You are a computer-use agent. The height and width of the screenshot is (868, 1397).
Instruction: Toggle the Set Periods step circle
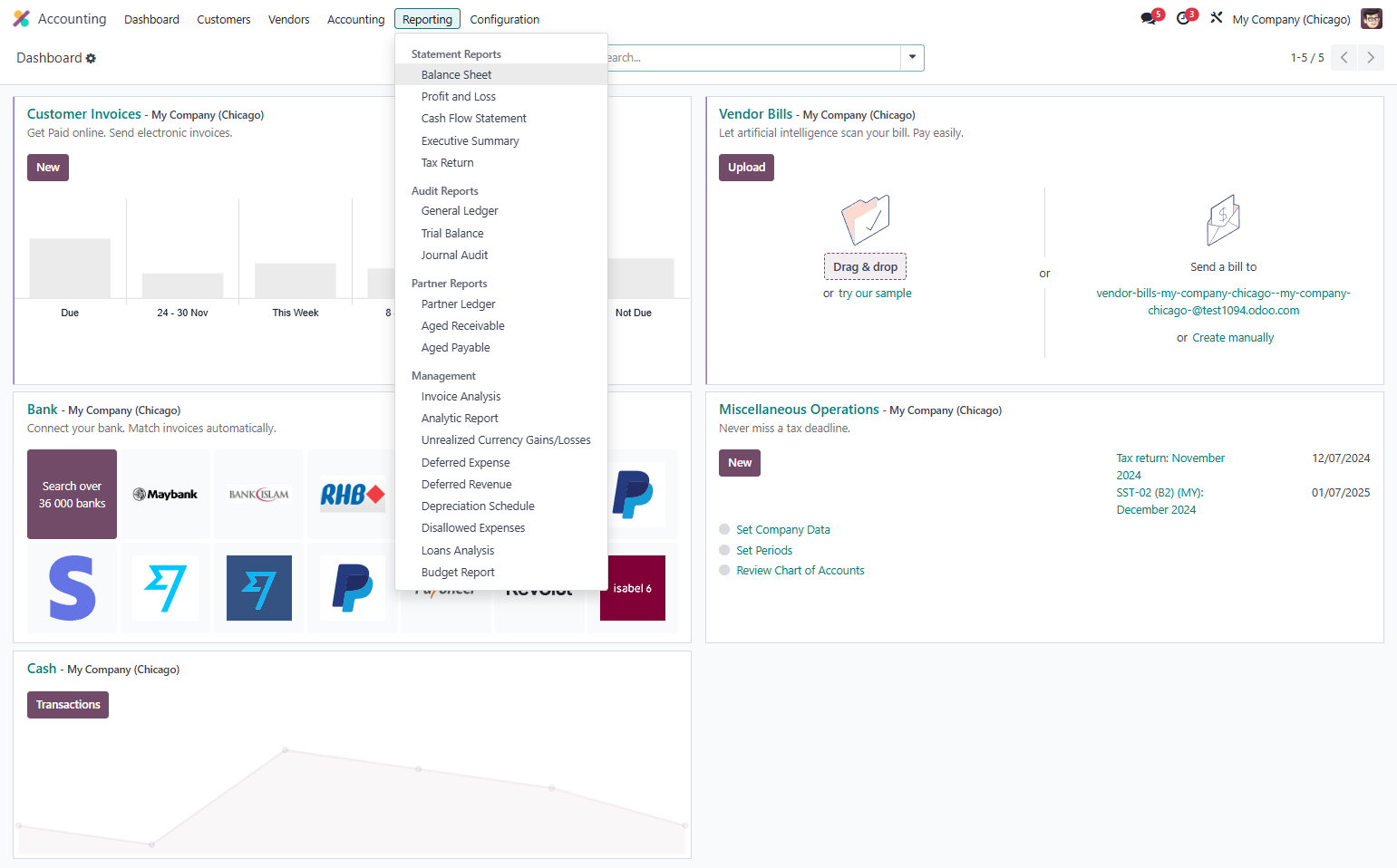point(724,550)
